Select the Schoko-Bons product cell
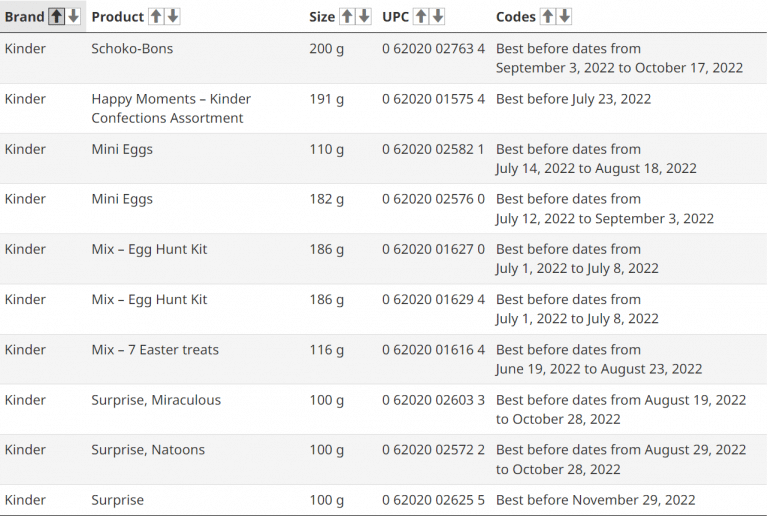The width and height of the screenshot is (768, 516). [132, 49]
